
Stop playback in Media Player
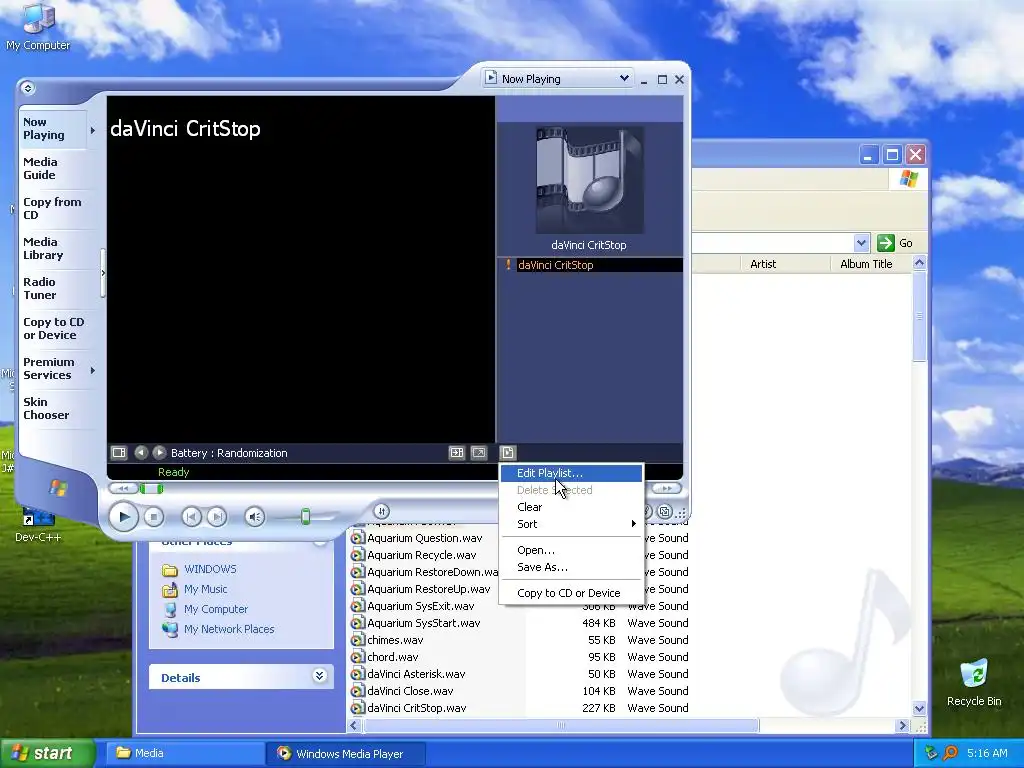pos(153,517)
